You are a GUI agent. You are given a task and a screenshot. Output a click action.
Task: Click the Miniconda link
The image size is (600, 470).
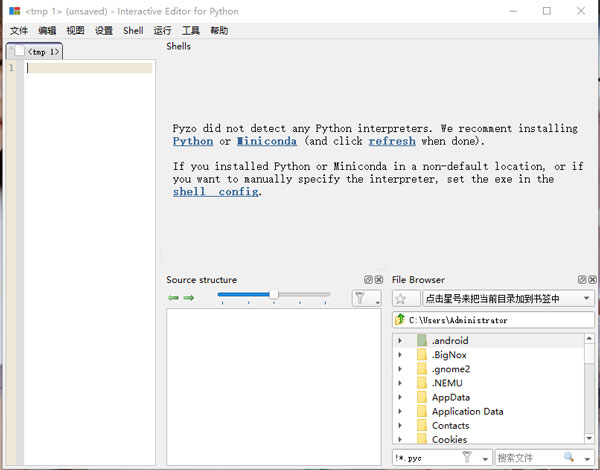pos(266,142)
